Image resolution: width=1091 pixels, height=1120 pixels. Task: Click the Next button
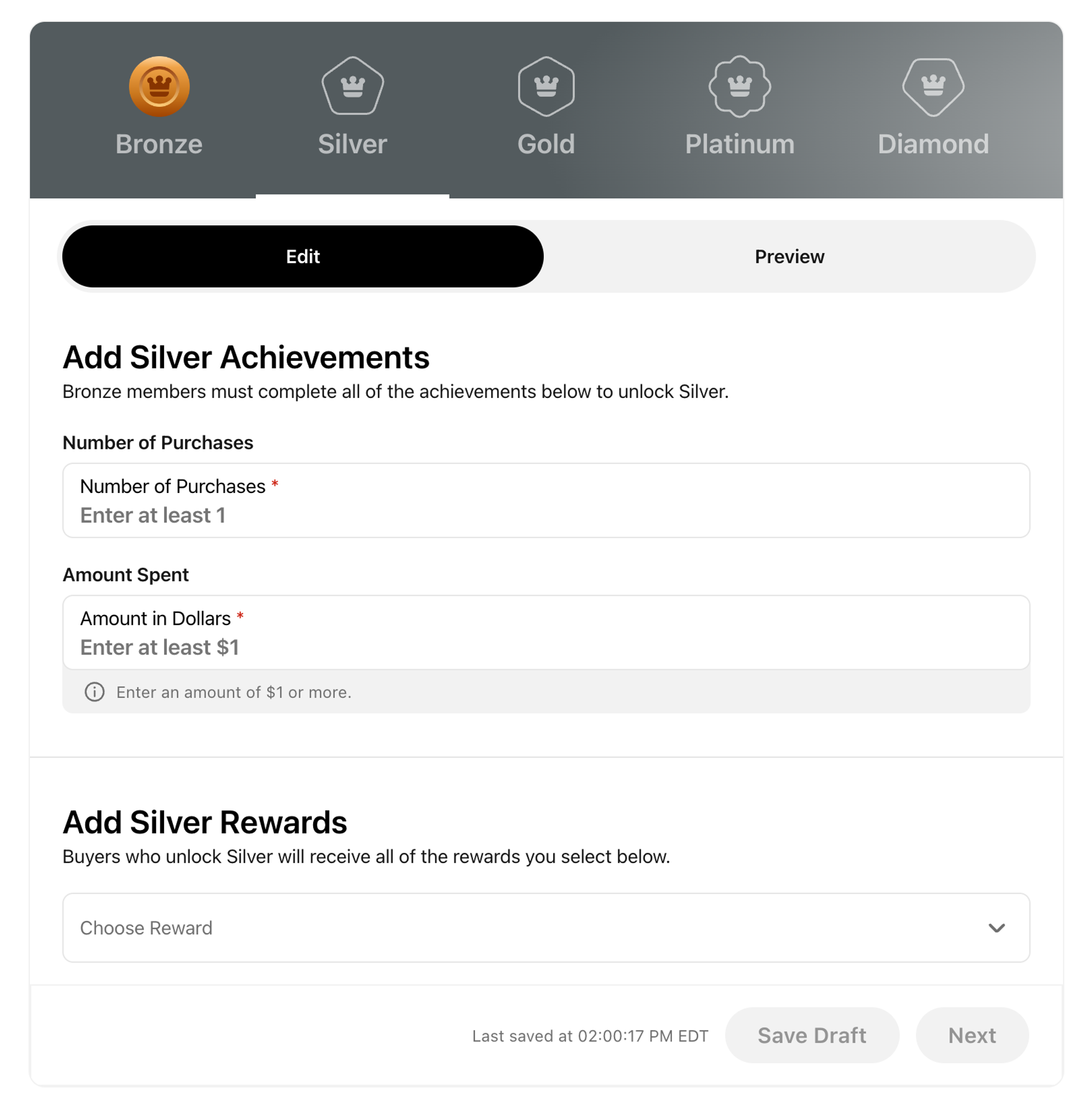[972, 1035]
